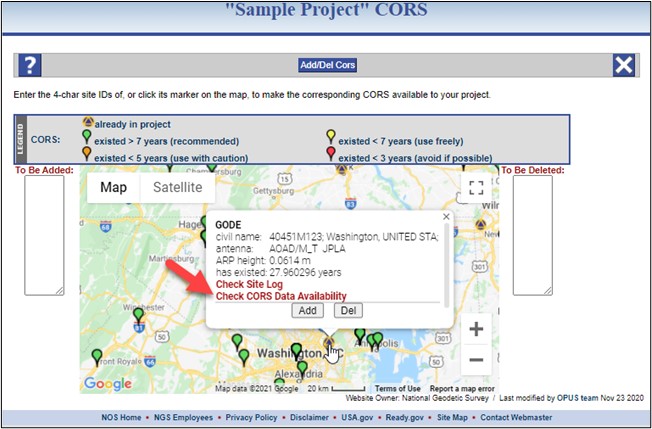Click the Add/Del Cors button

click(x=328, y=65)
